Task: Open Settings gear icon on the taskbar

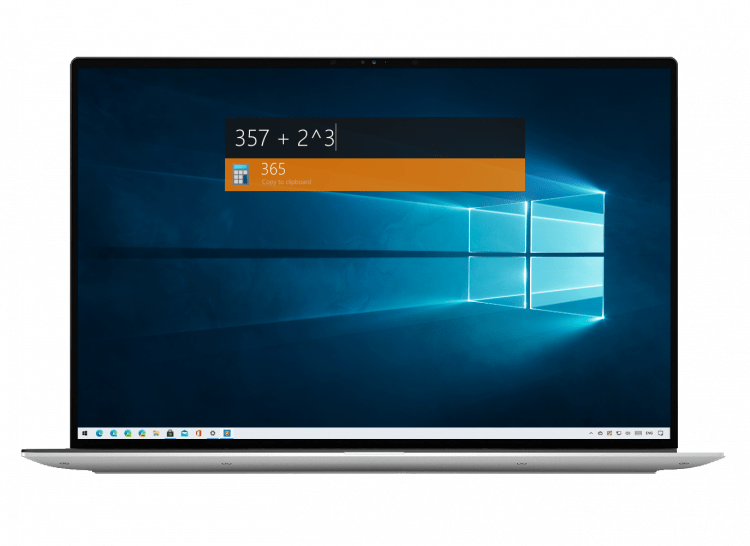Action: pyautogui.click(x=213, y=433)
